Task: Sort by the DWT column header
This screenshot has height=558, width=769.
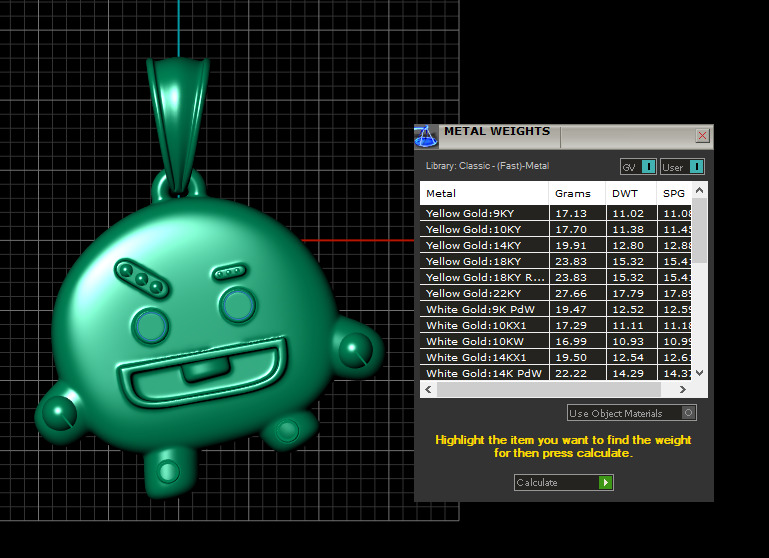Action: (631, 193)
